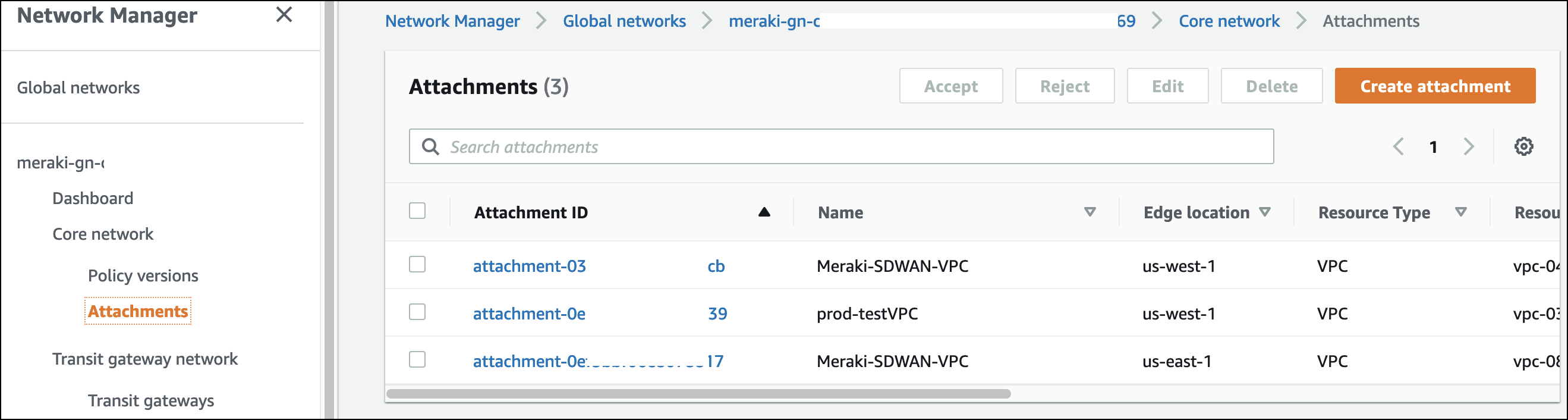Viewport: 1568px width, 420px height.
Task: Sort the Resource Type column
Action: (1460, 212)
